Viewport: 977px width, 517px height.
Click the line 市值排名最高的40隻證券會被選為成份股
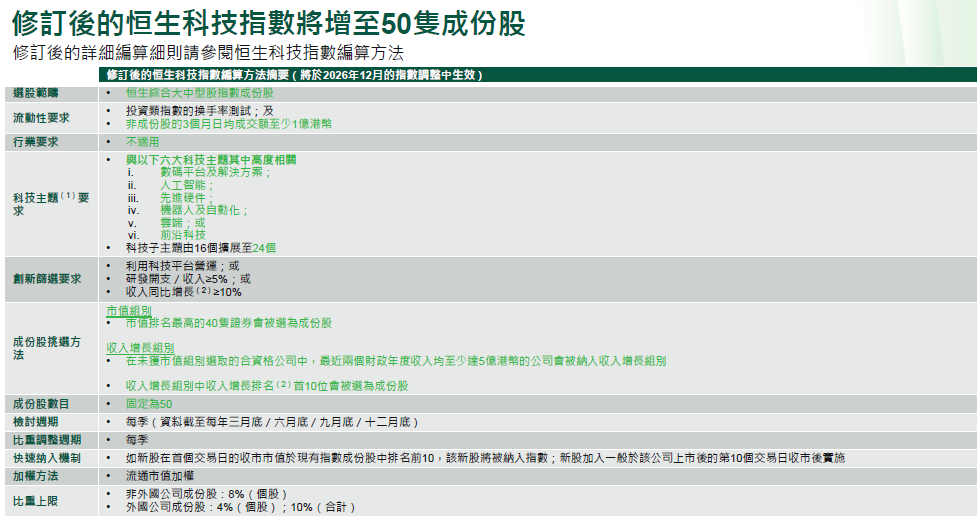(x=229, y=323)
